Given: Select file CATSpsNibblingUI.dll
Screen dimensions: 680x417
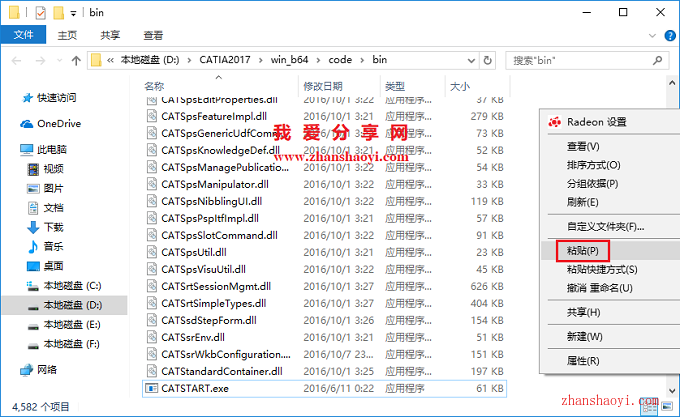Looking at the screenshot, I should (212, 201).
